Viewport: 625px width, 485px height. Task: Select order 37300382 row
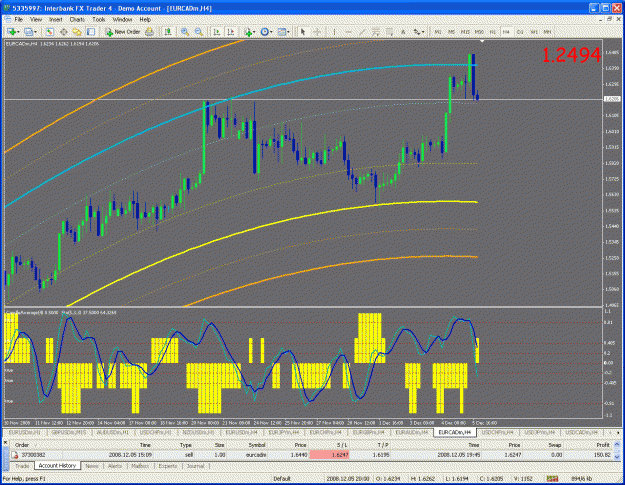tap(312, 455)
